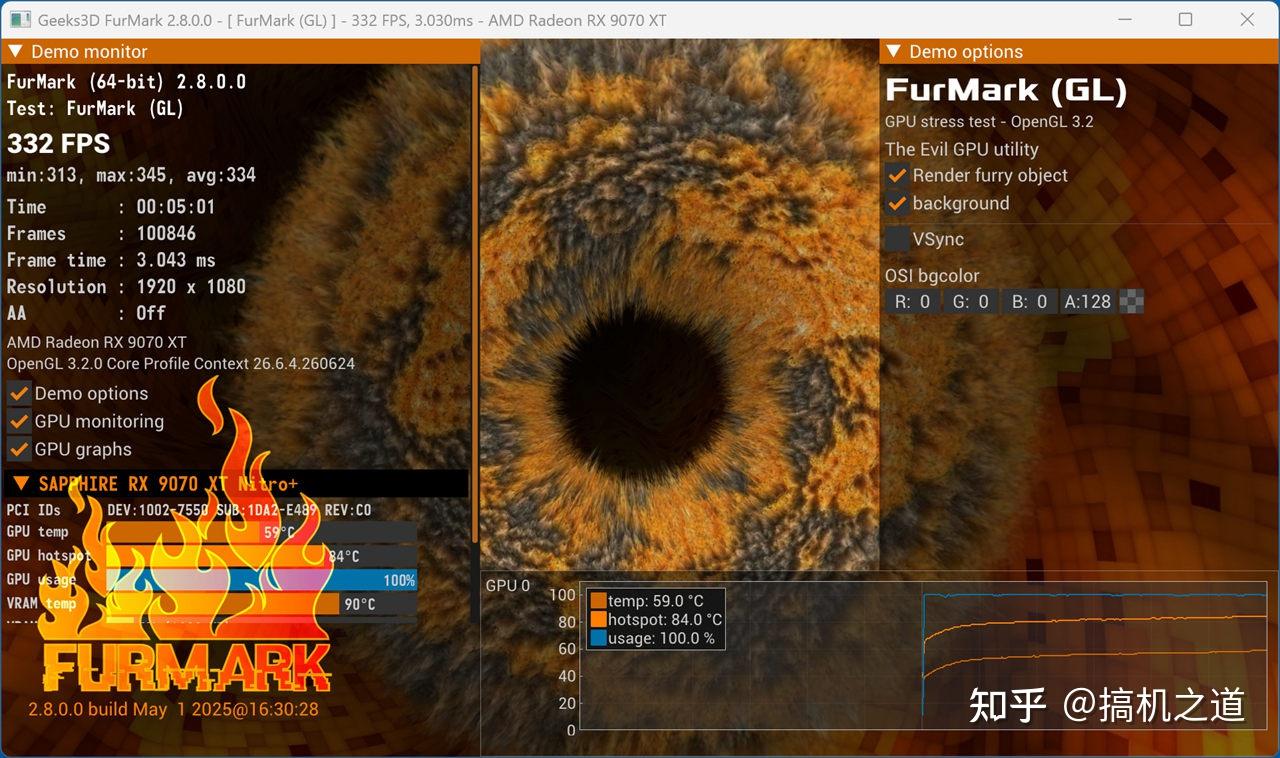The image size is (1280, 758).
Task: Click the AA Off value
Action: (x=151, y=313)
